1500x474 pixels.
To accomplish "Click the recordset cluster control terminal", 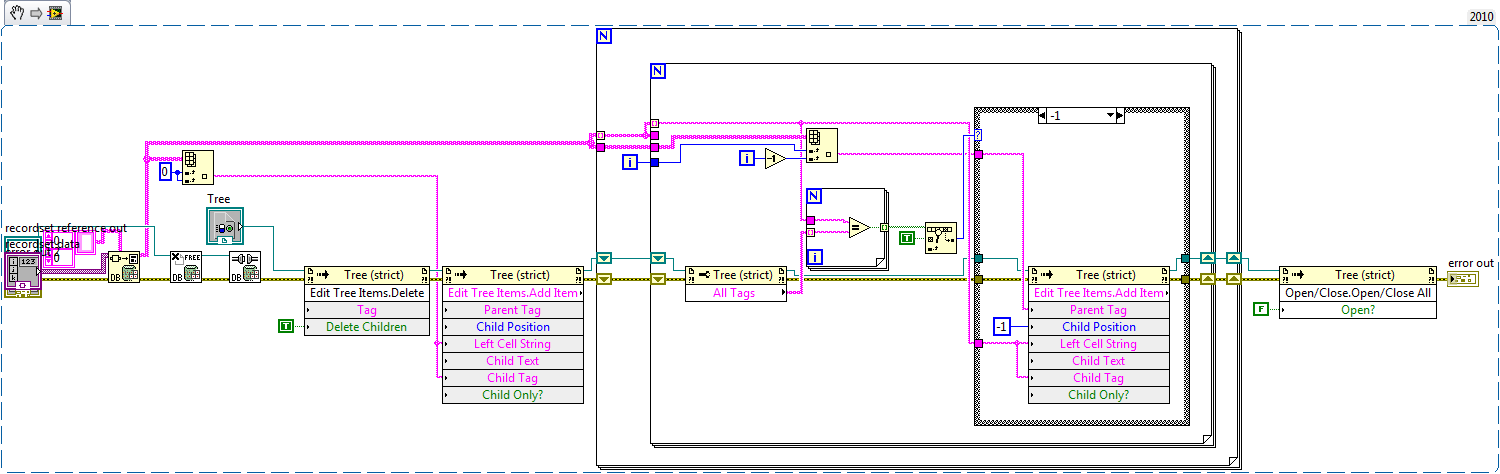I will click(24, 272).
